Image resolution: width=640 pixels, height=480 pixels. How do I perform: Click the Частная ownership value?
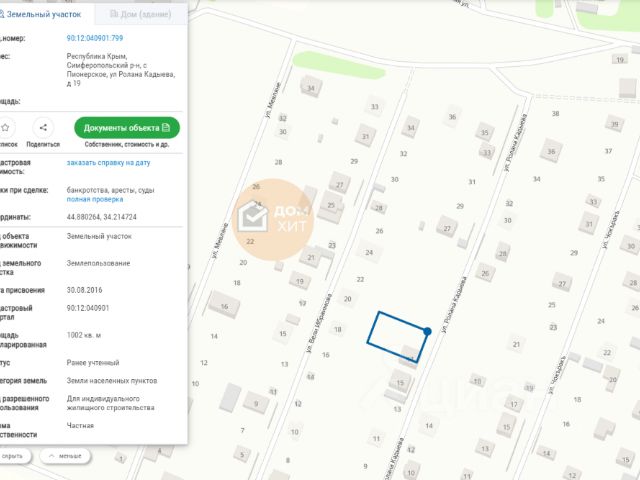click(80, 425)
